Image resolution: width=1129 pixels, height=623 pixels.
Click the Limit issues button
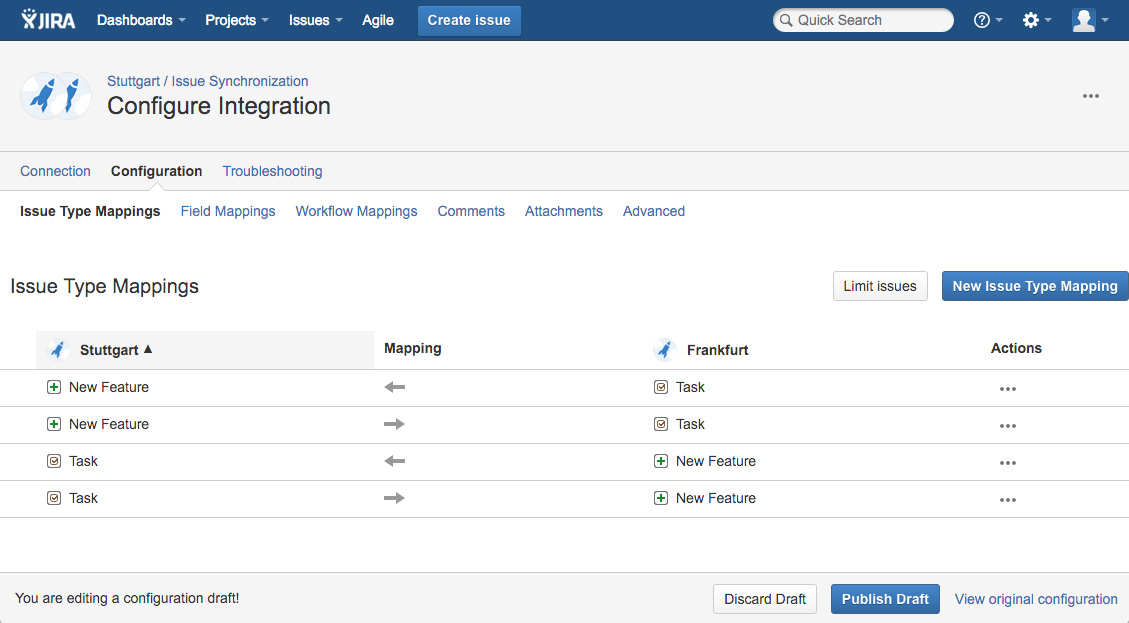tap(880, 286)
